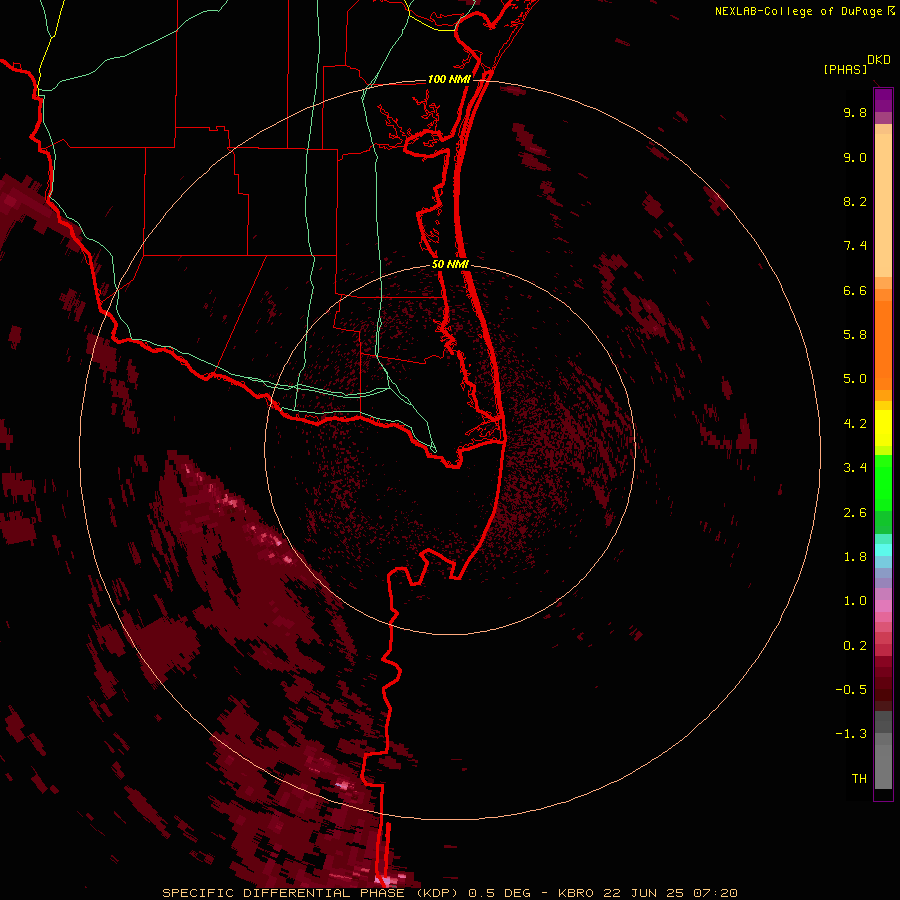Select the 2.6 scale label

coord(855,513)
